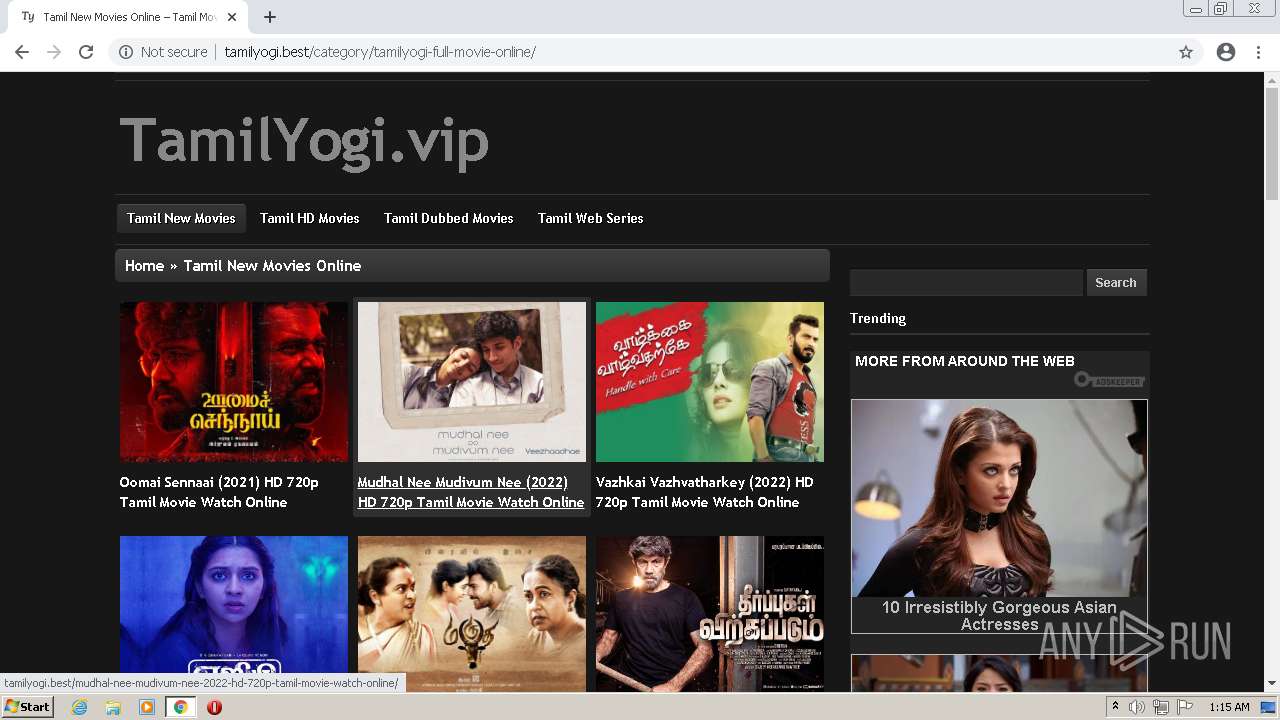Click Chrome icon in taskbar
Screen dimensions: 1280x720
[x=181, y=707]
